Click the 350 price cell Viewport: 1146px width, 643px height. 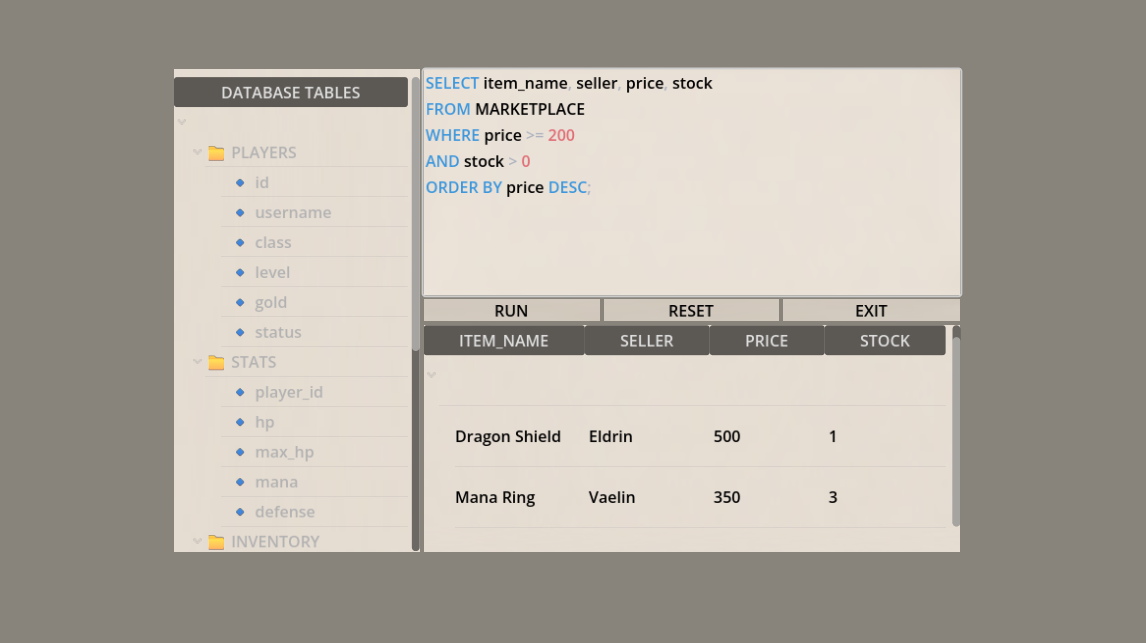[727, 497]
